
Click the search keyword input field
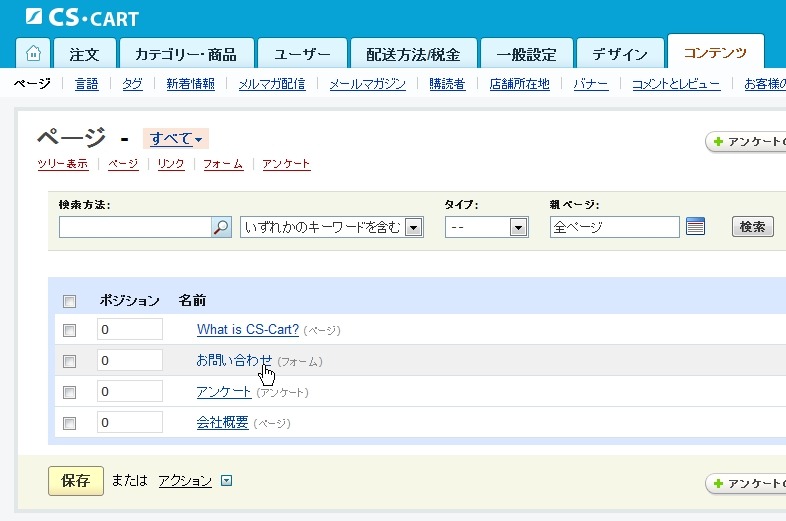click(135, 227)
